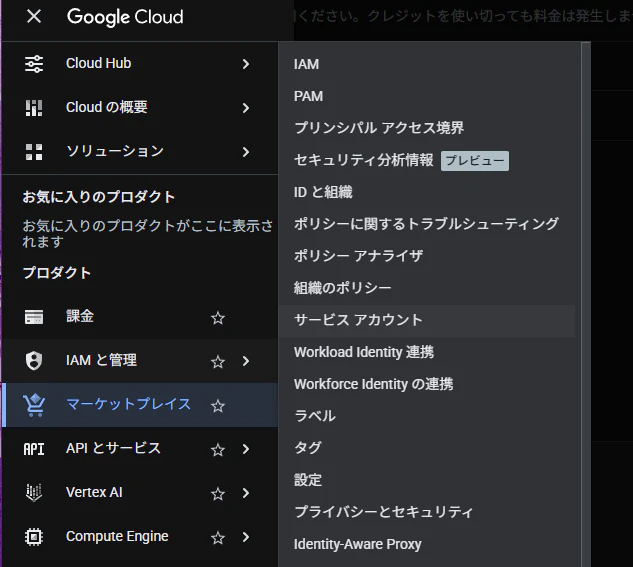
Task: Click the マーケットプレイス cart icon
Action: [34, 405]
